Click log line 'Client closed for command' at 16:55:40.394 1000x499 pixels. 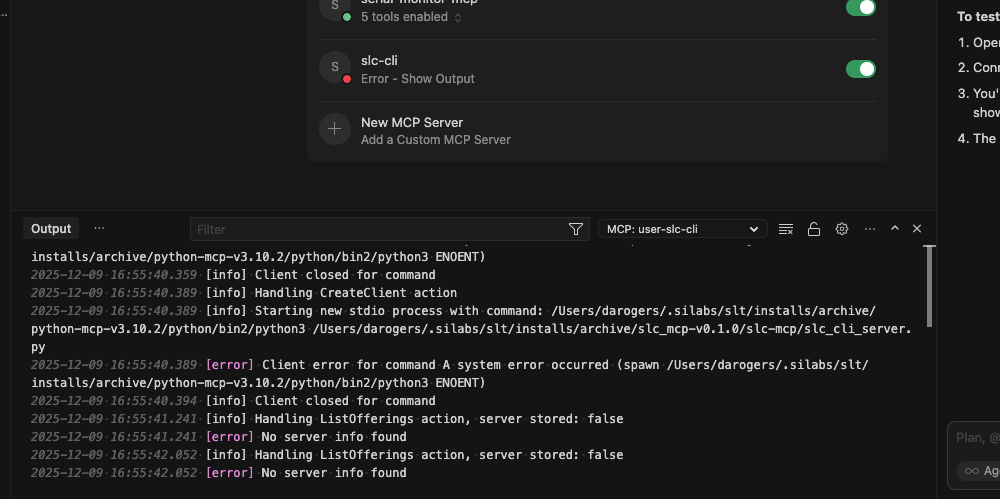(x=233, y=401)
